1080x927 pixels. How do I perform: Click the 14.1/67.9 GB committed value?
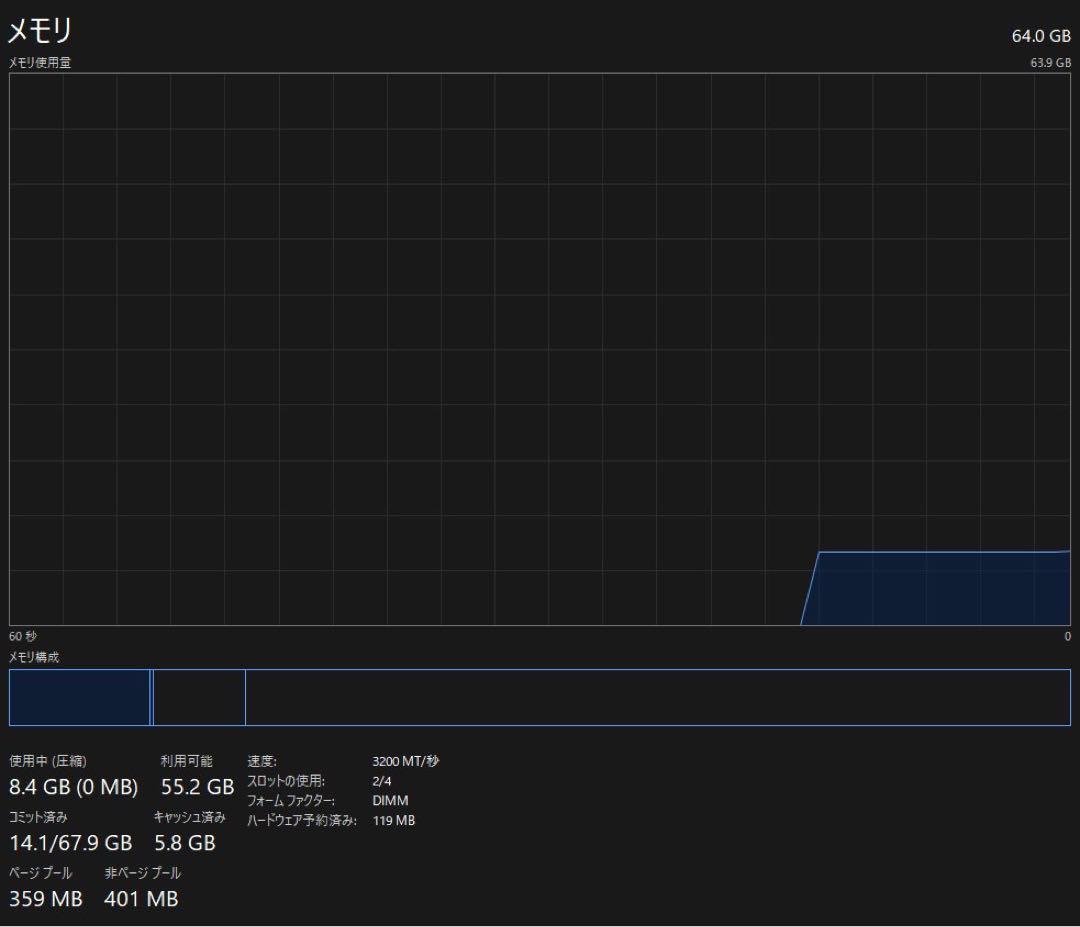[x=70, y=843]
